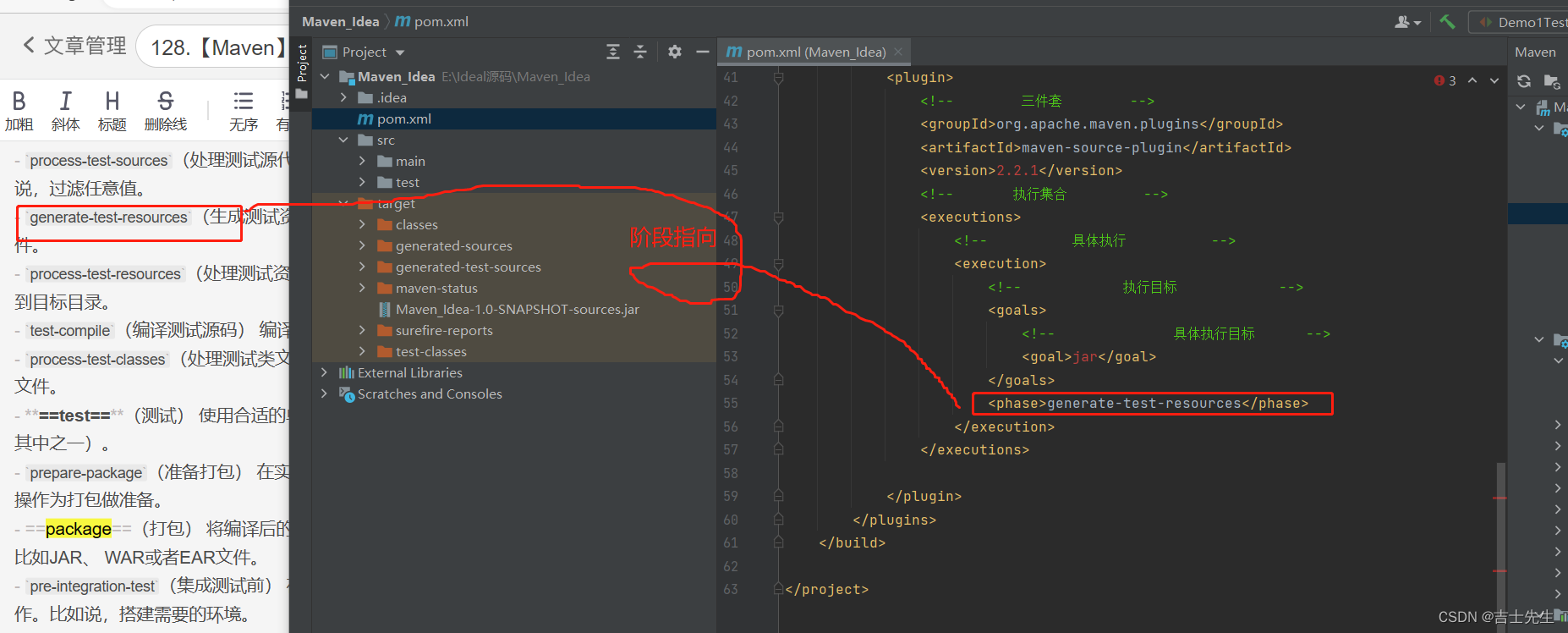The height and width of the screenshot is (633, 1568).
Task: Expand the generated-test-sources folder
Action: 362,267
